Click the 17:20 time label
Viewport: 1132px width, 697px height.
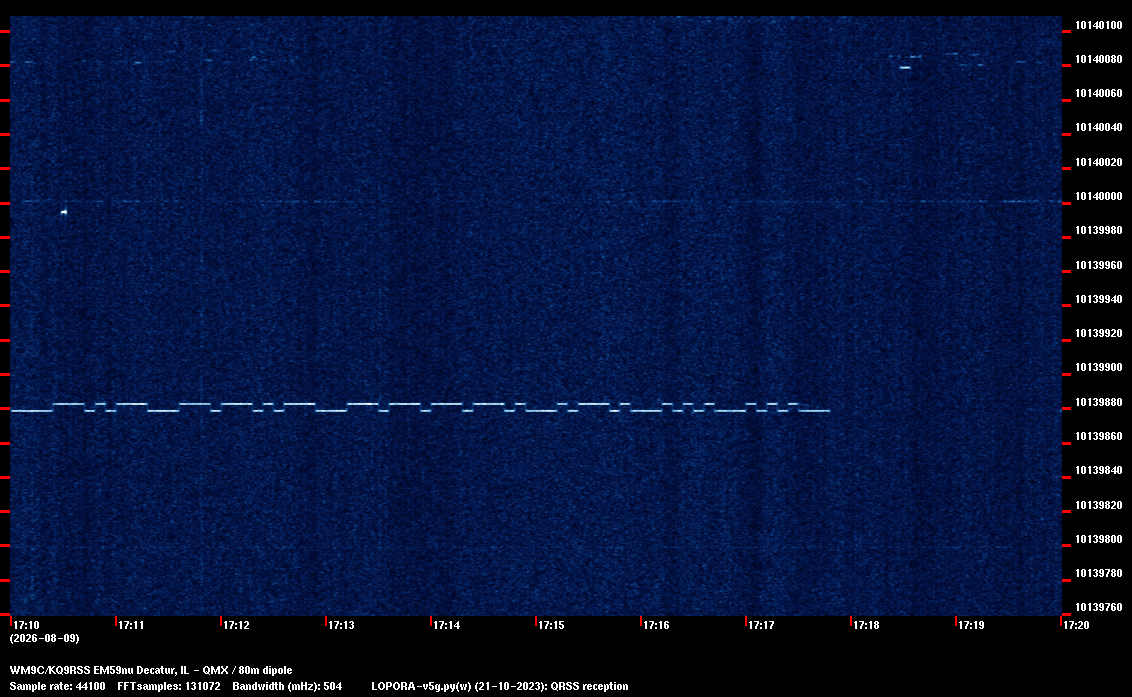[1076, 625]
